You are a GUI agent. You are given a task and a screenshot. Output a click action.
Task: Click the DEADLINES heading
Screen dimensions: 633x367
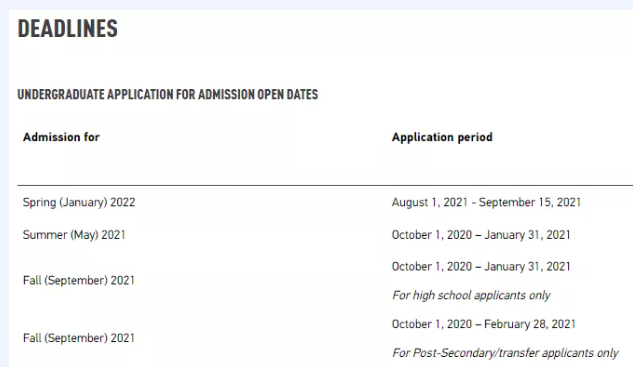coord(67,29)
